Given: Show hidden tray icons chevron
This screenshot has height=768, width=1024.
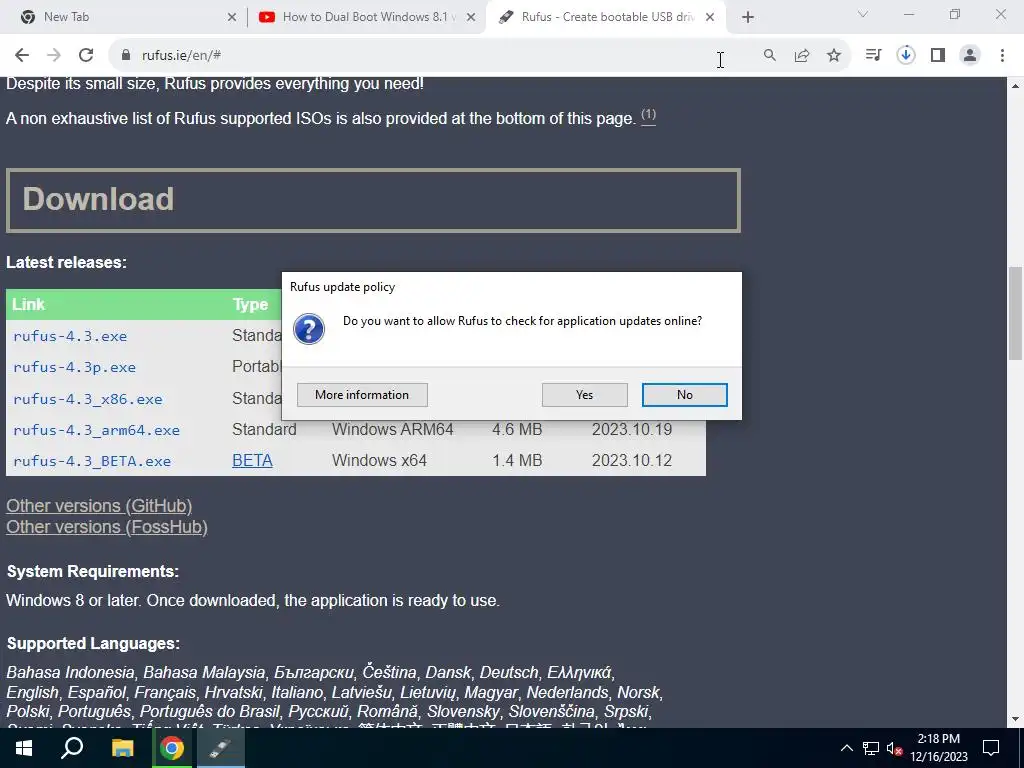Looking at the screenshot, I should tap(846, 748).
